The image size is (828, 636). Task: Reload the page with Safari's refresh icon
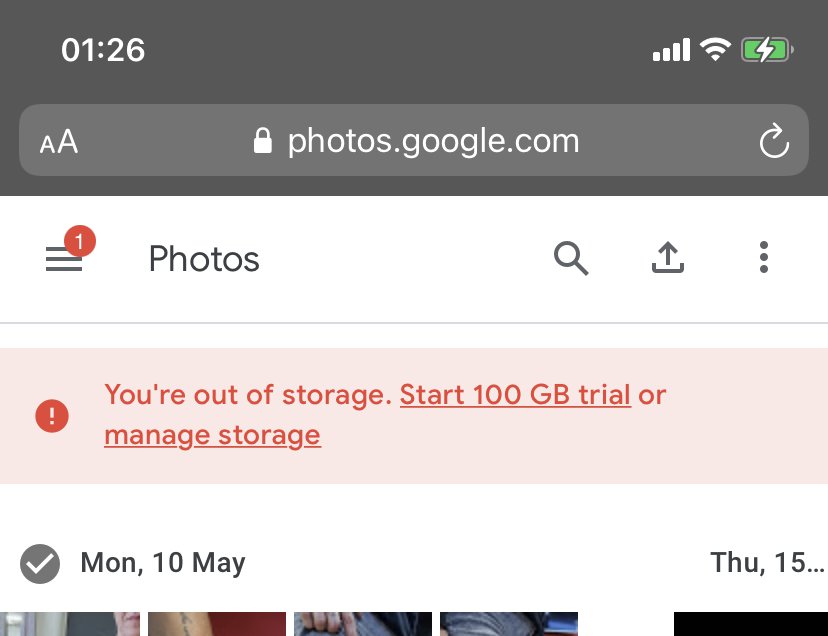(x=774, y=142)
